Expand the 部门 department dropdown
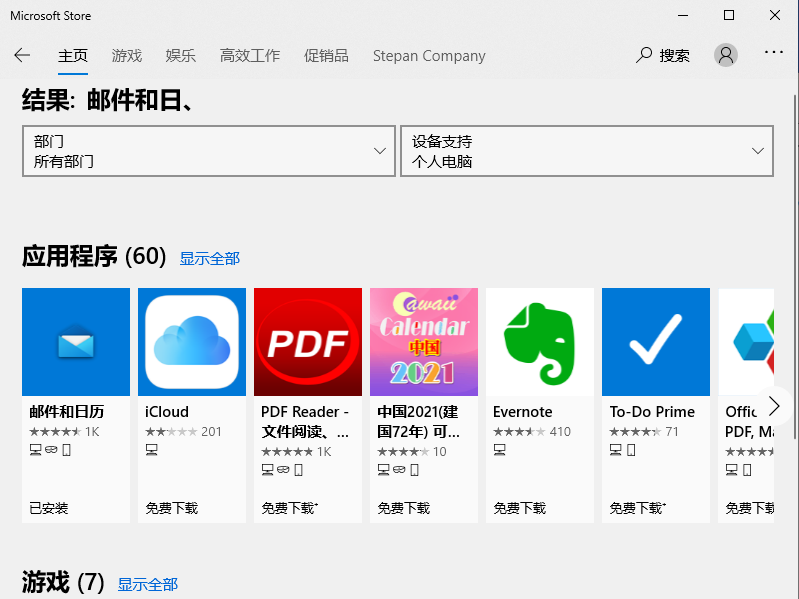 click(x=208, y=151)
